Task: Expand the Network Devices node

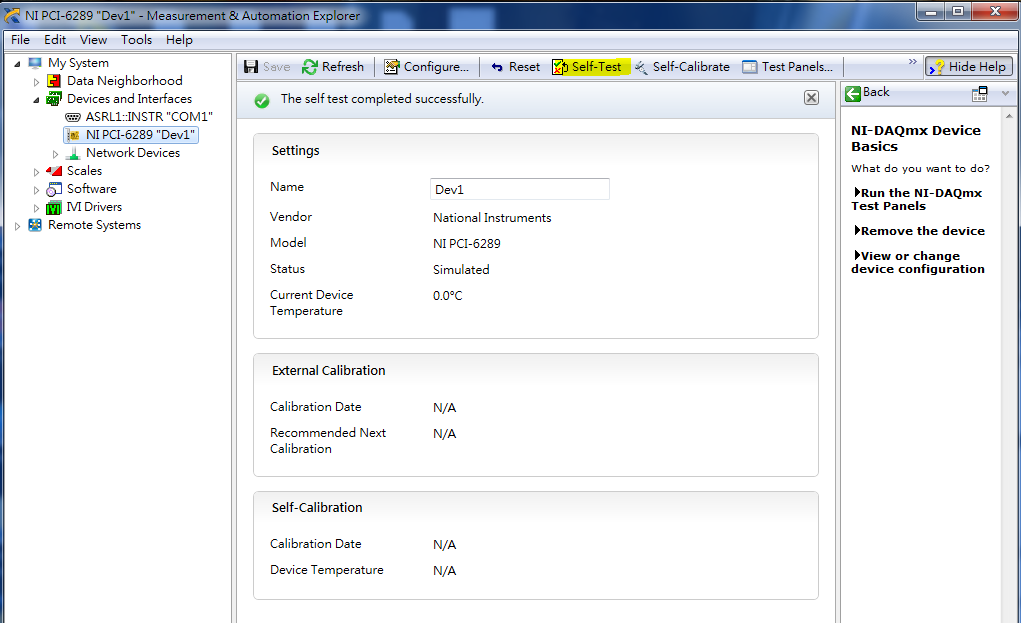Action: pos(55,154)
